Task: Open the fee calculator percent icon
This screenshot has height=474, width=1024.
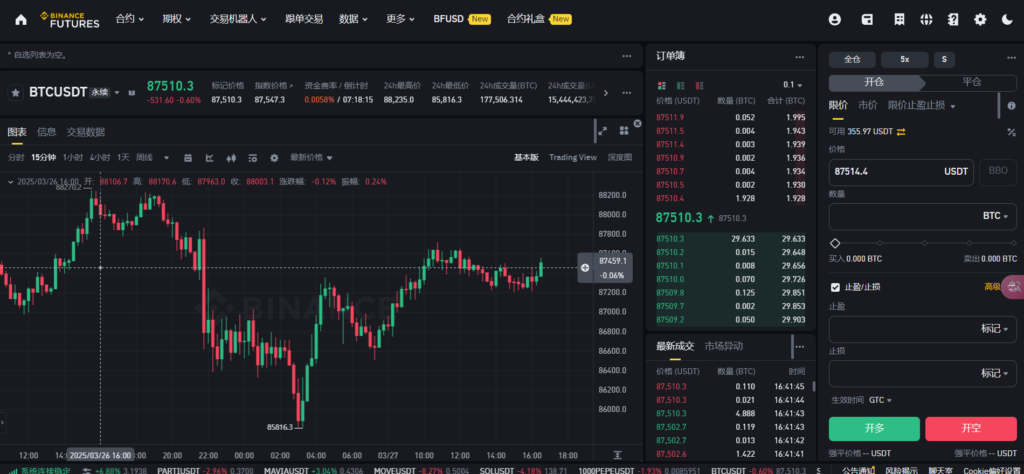Action: point(1012,132)
